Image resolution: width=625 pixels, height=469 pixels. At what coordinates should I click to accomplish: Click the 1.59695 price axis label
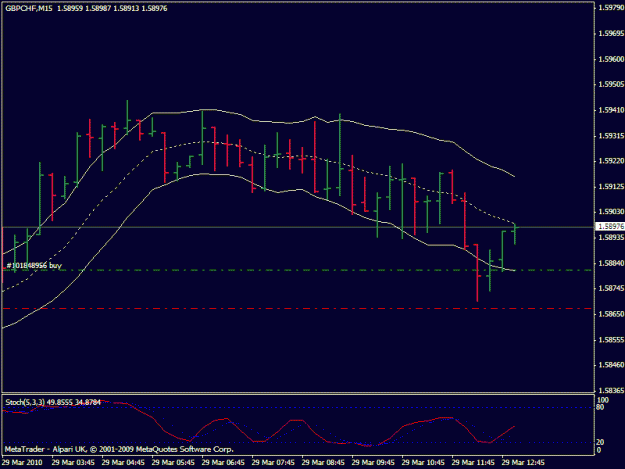pyautogui.click(x=611, y=33)
